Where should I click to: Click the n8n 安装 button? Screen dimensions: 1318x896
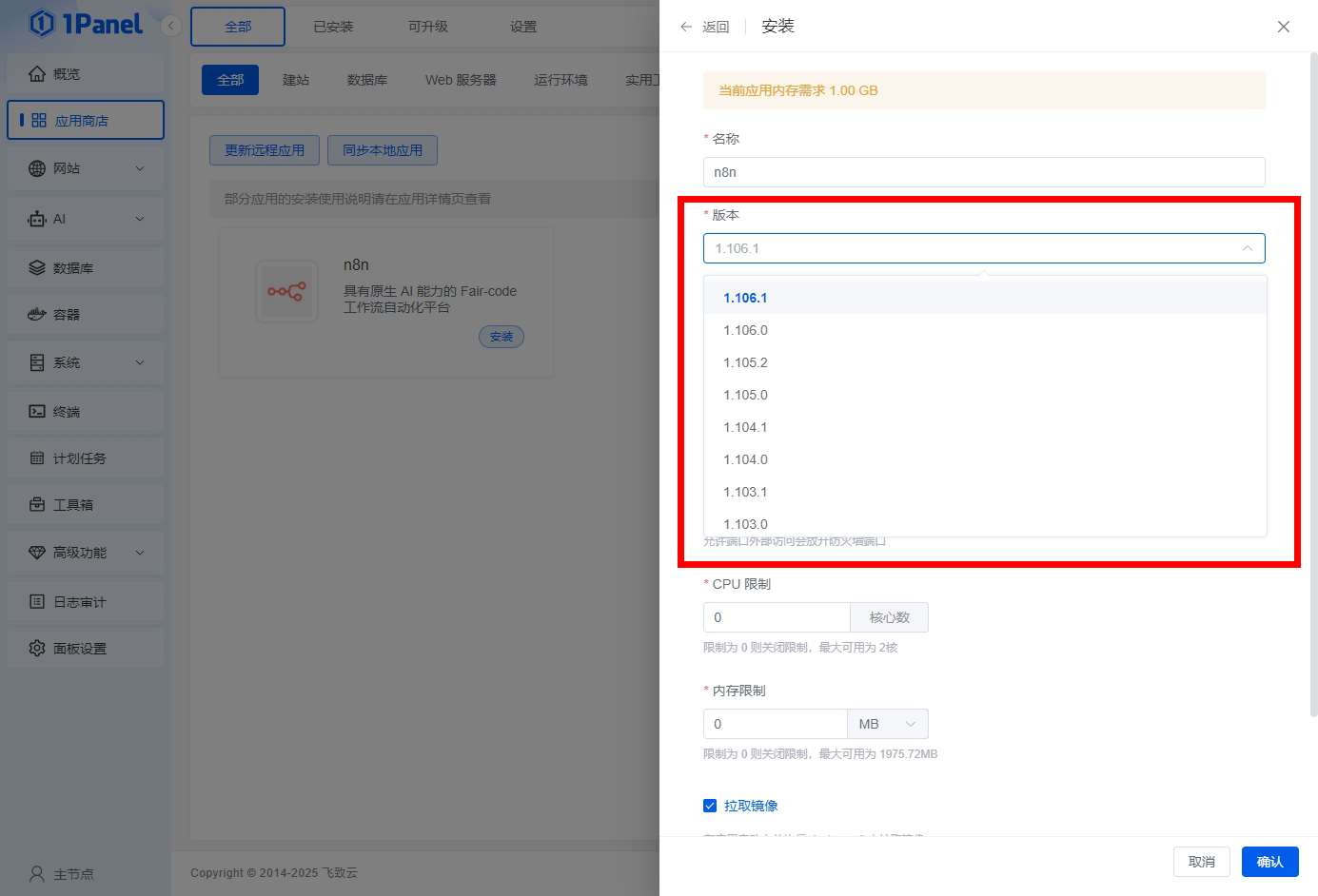click(502, 337)
